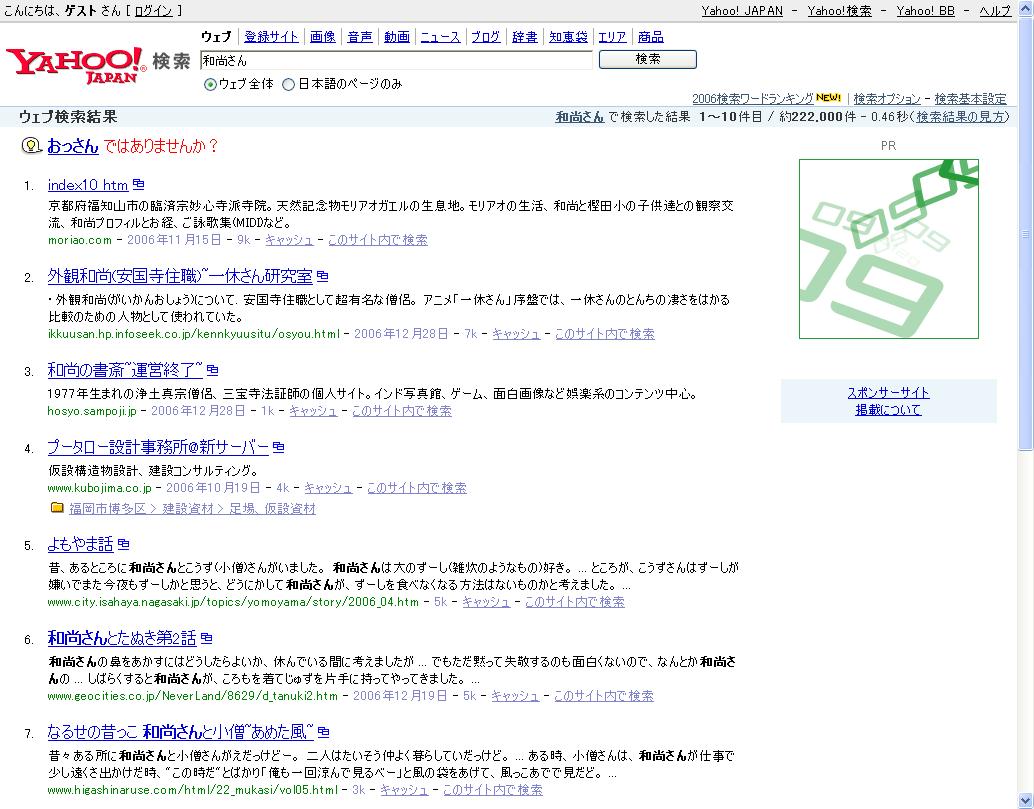Open new-window icon beside プータロー設計事務所 result
Image resolution: width=1034 pixels, height=809 pixels.
(x=278, y=447)
